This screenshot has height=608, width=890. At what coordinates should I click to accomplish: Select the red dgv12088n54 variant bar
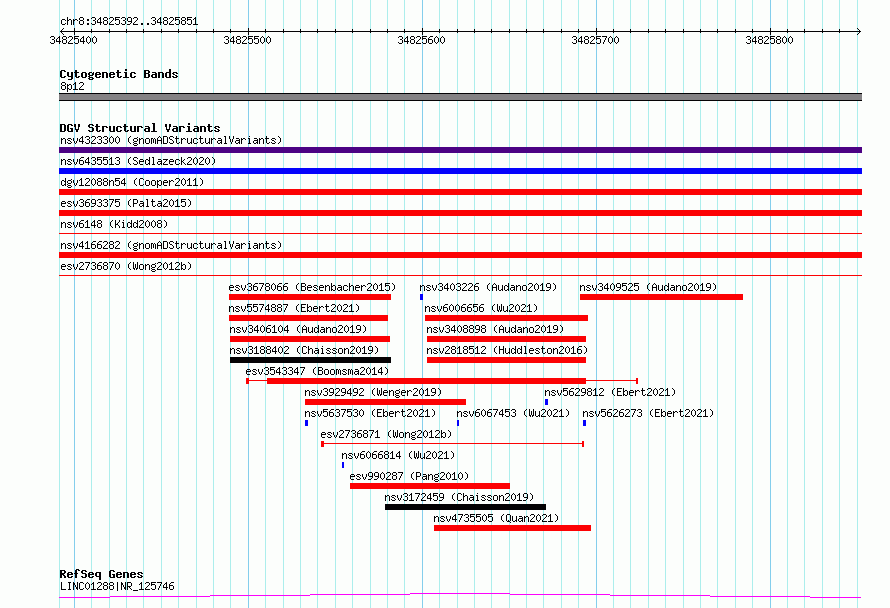460,192
